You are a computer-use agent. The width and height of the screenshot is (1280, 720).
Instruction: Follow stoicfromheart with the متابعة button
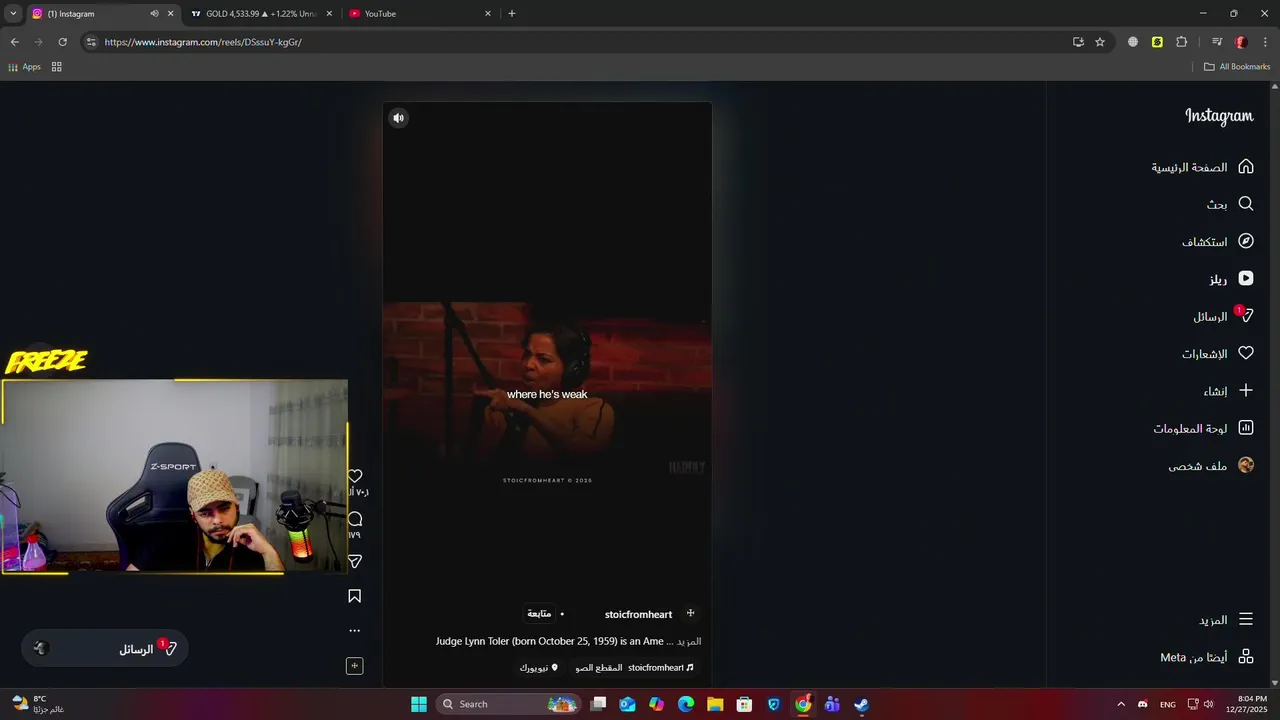539,614
